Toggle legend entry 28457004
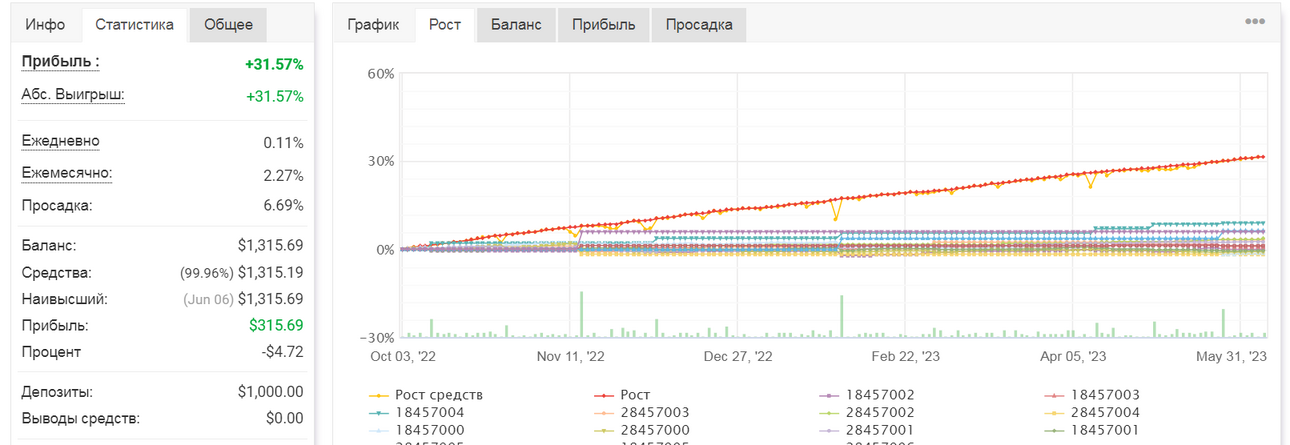The width and height of the screenshot is (1290, 445). point(1091,412)
